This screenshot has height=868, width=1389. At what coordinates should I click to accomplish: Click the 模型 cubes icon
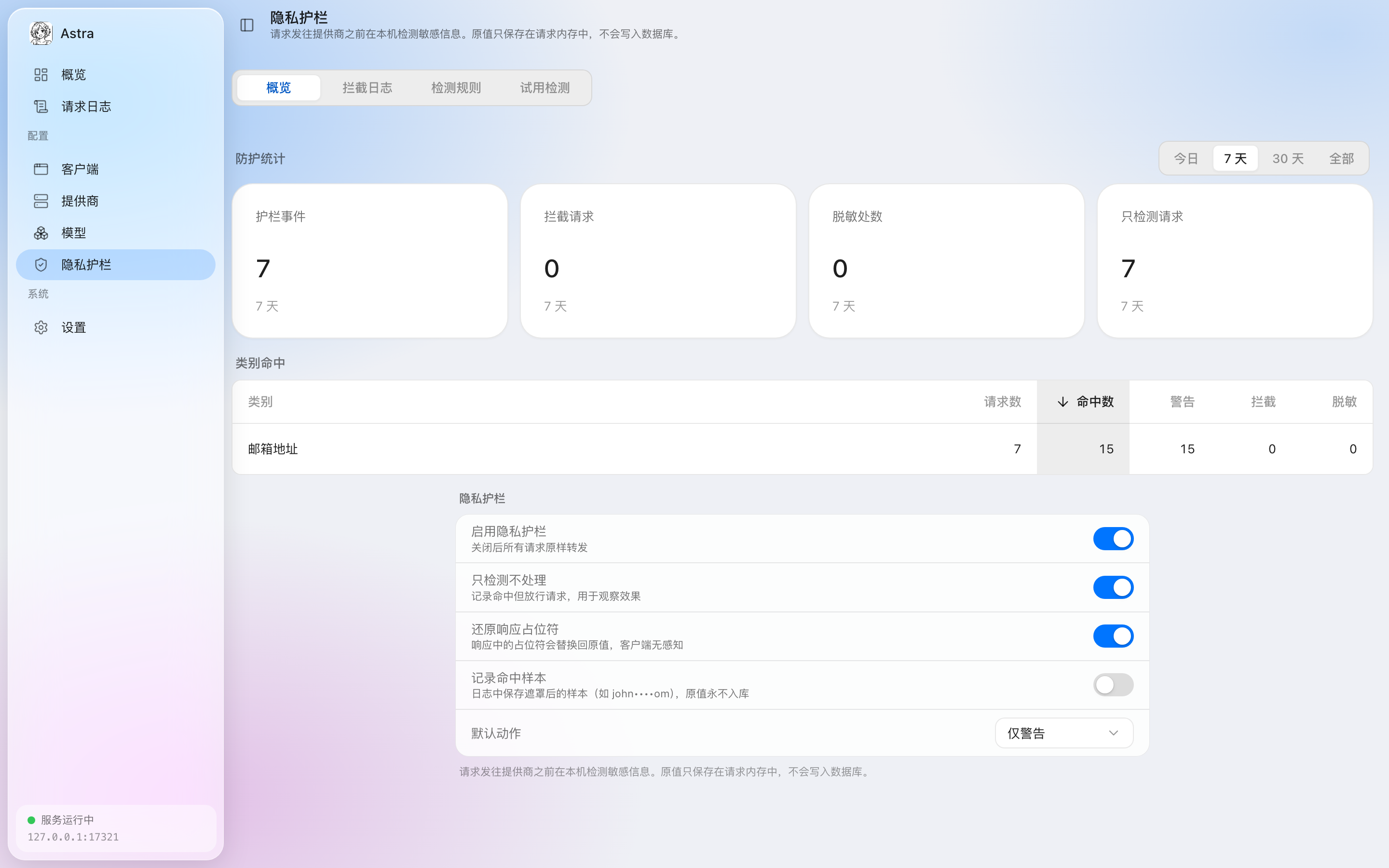(41, 233)
